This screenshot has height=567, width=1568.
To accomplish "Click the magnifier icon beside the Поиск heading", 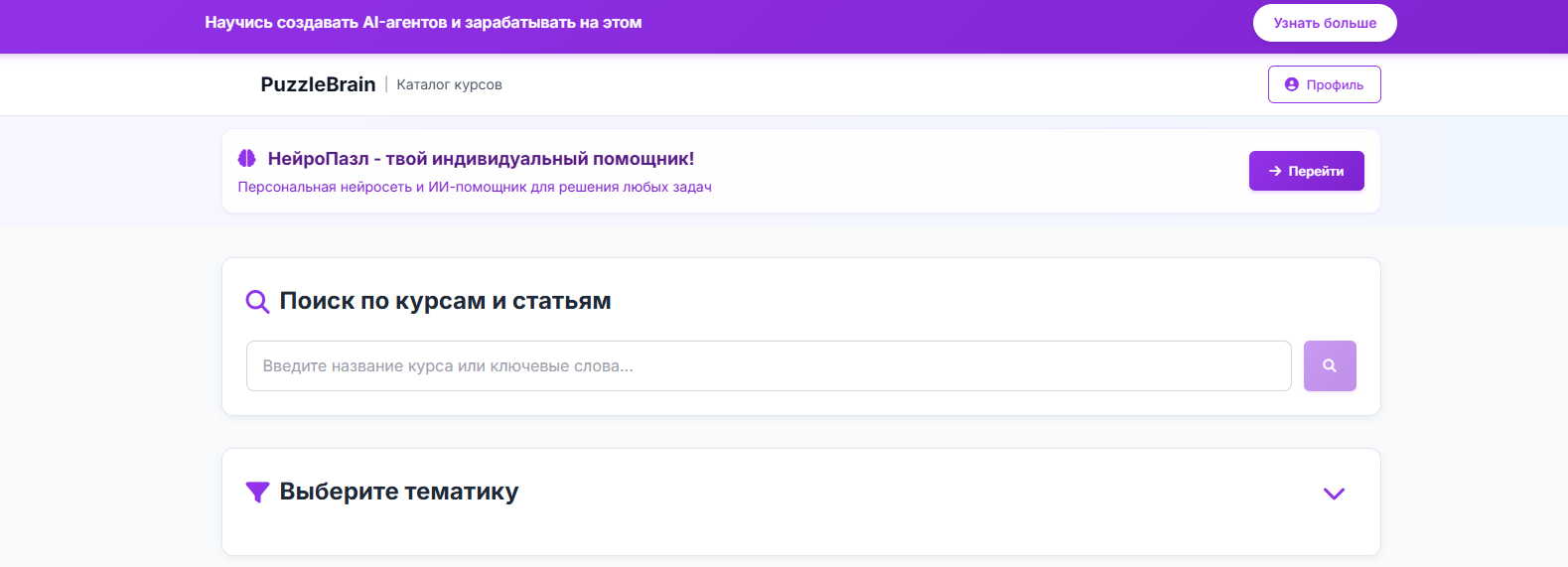I will [257, 302].
